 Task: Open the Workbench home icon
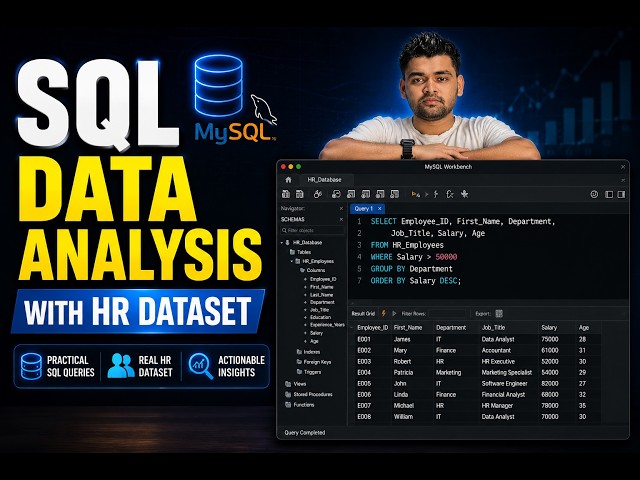click(289, 180)
